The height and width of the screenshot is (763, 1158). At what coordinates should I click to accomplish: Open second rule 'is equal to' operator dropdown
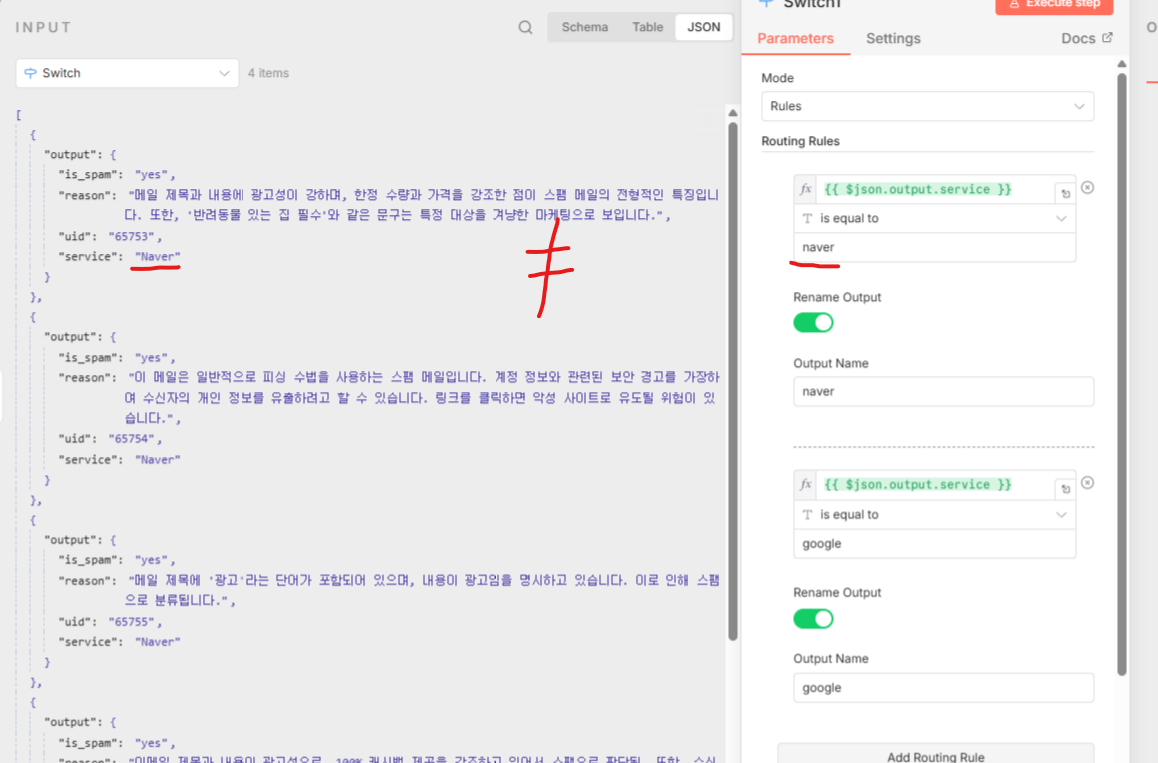[x=934, y=515]
